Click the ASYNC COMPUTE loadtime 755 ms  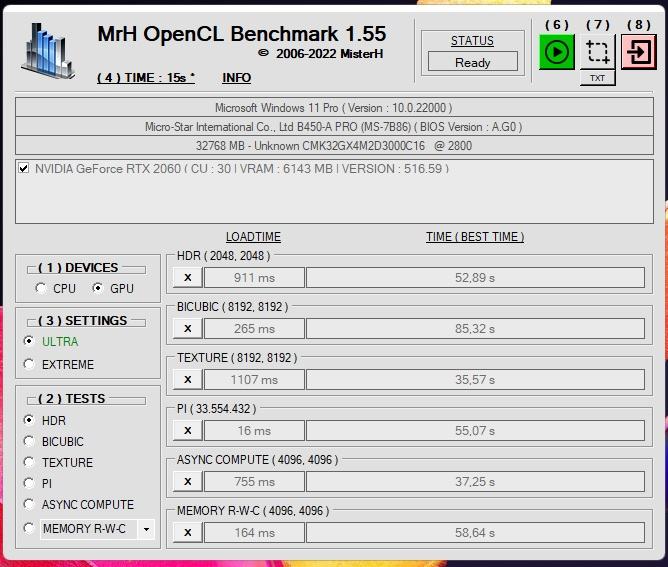pos(254,481)
